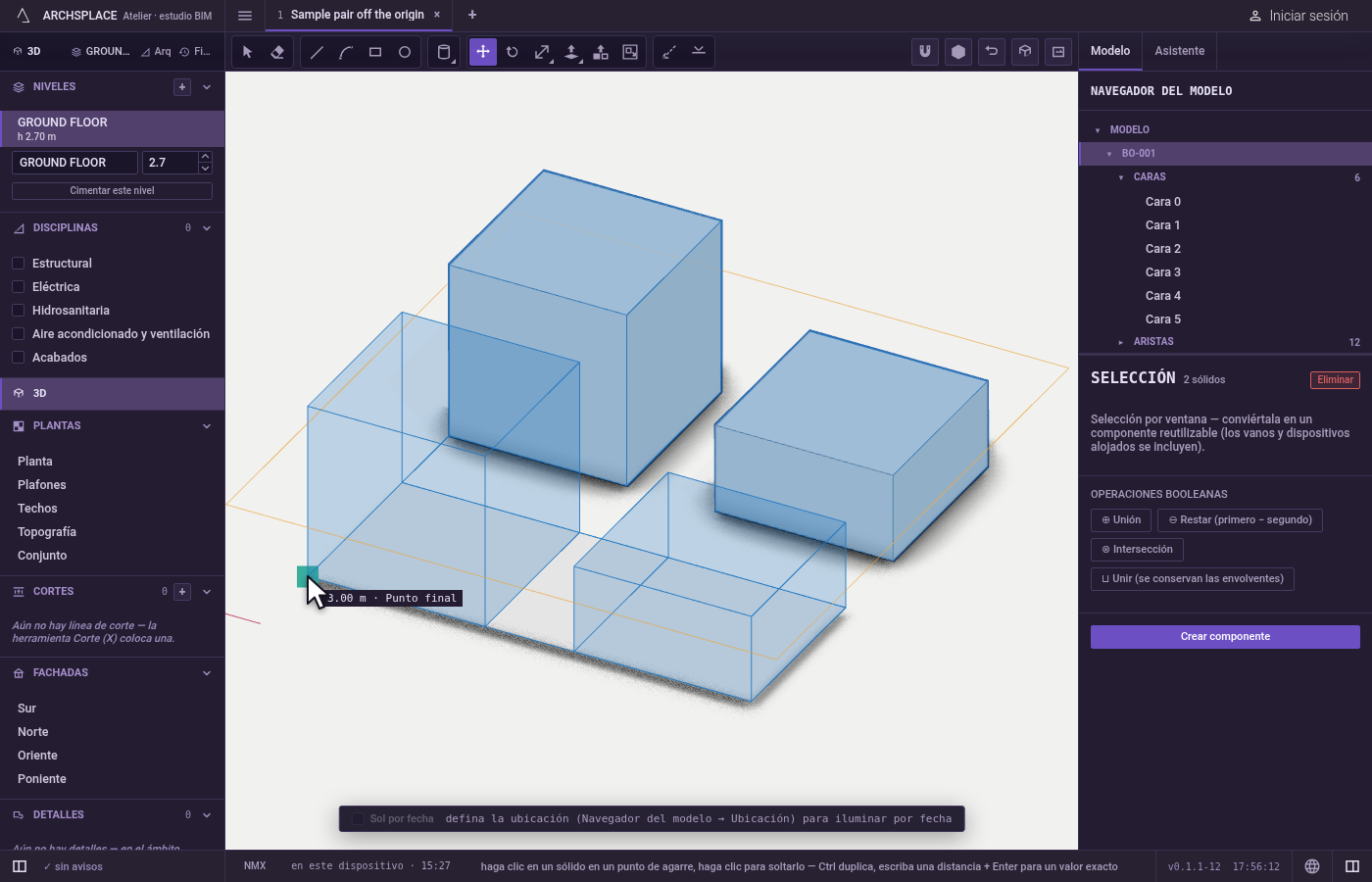Open the hamburger menu
The width and height of the screenshot is (1372, 882).
point(245,15)
